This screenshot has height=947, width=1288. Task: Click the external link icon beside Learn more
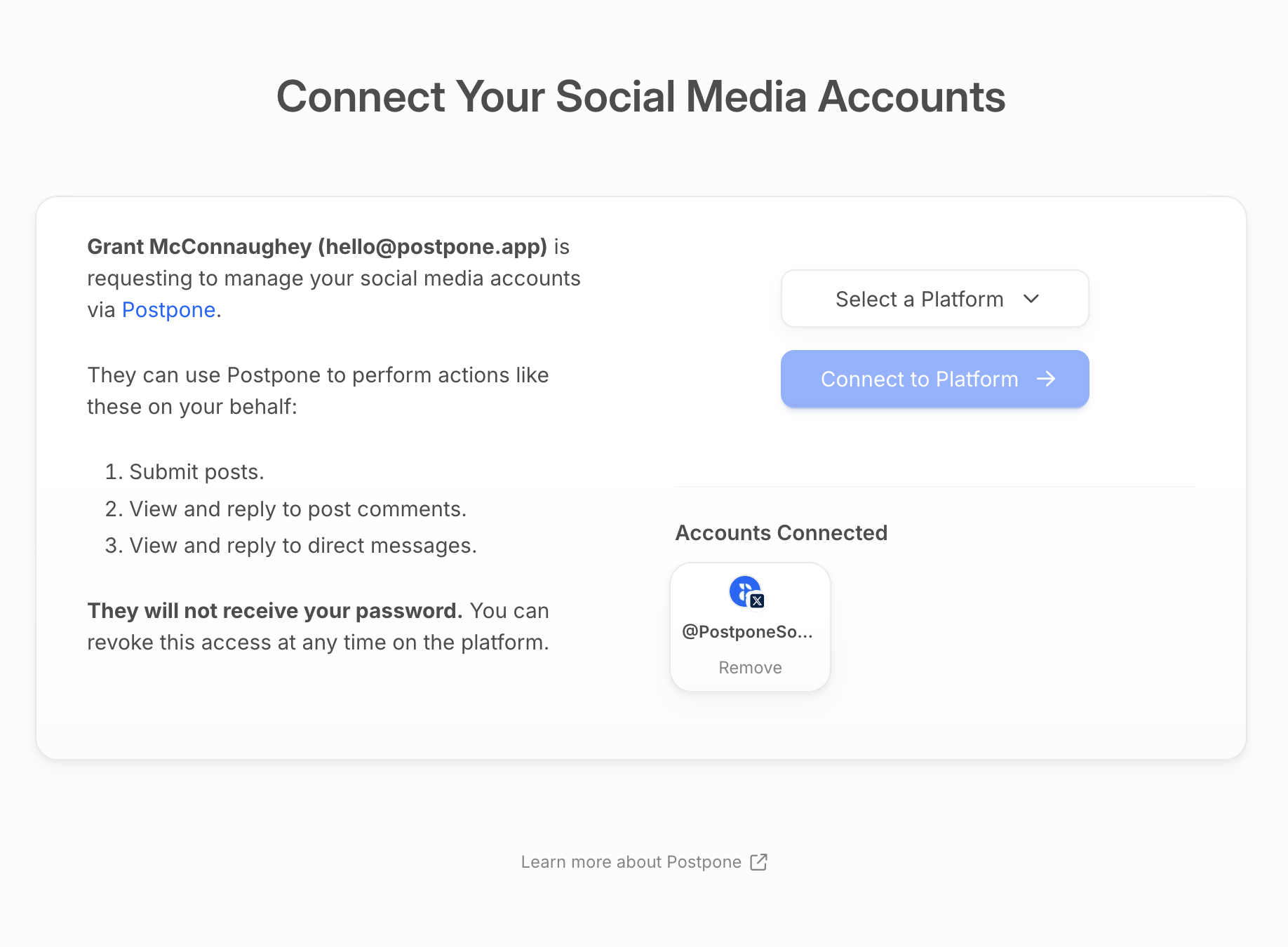coord(759,861)
